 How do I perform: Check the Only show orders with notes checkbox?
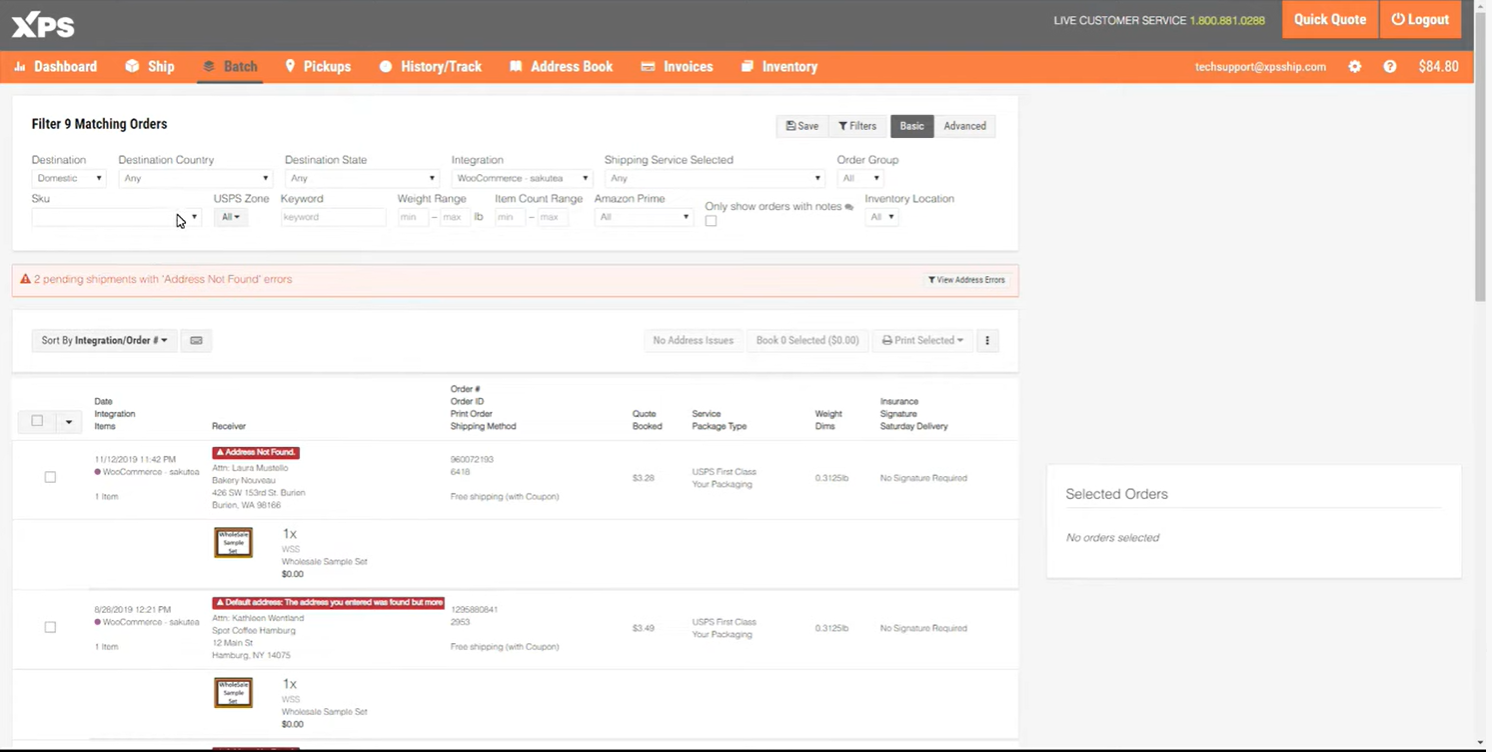click(711, 220)
